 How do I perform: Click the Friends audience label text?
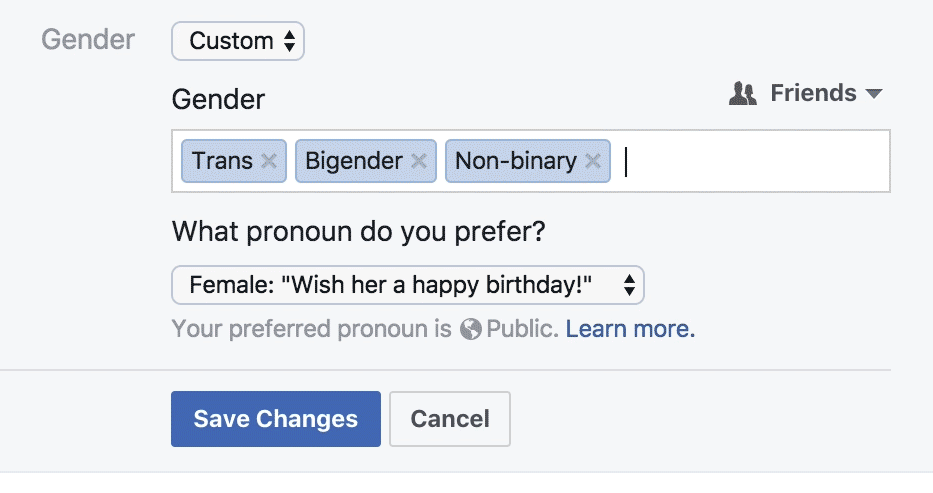[813, 94]
